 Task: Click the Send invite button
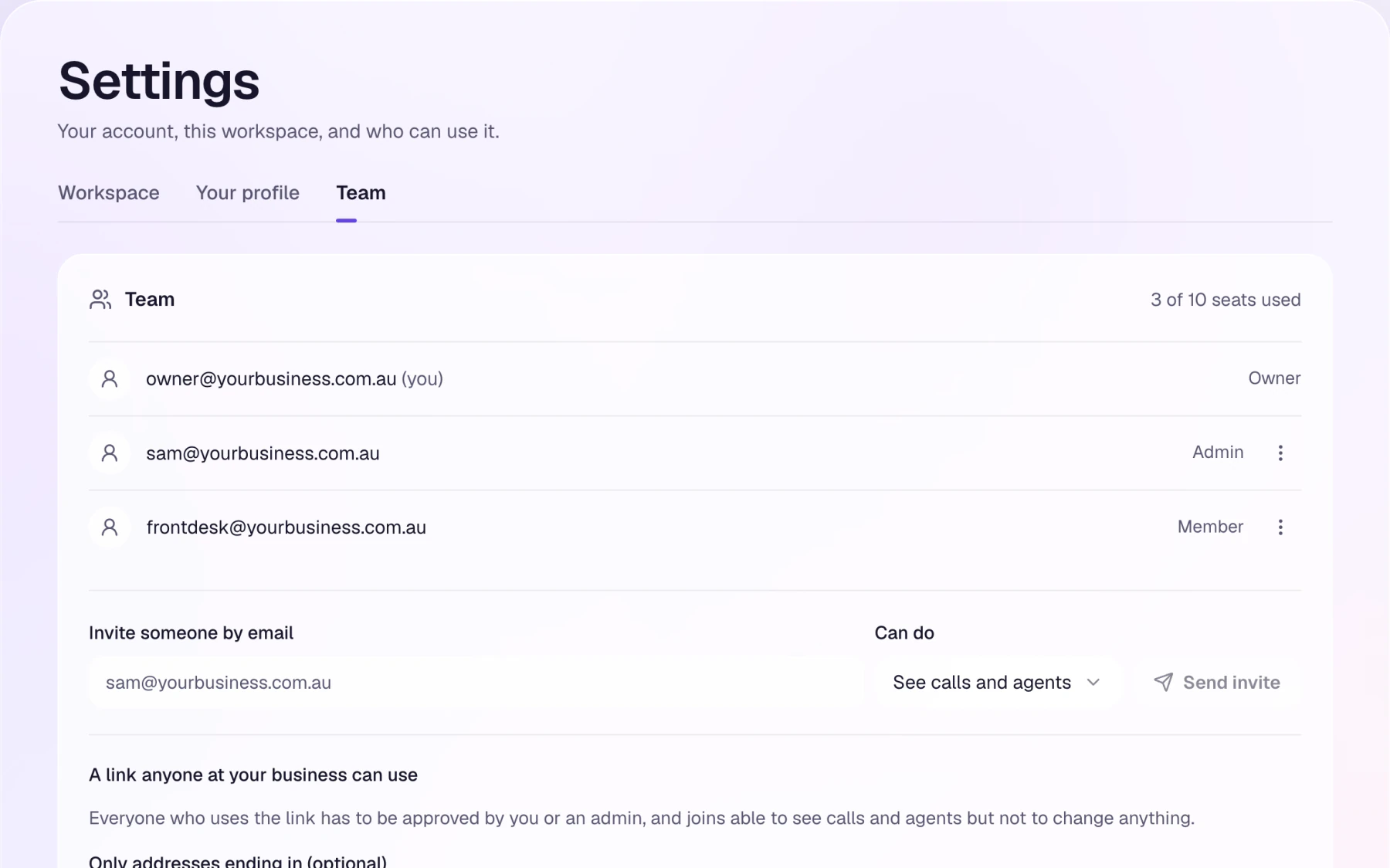(1217, 683)
